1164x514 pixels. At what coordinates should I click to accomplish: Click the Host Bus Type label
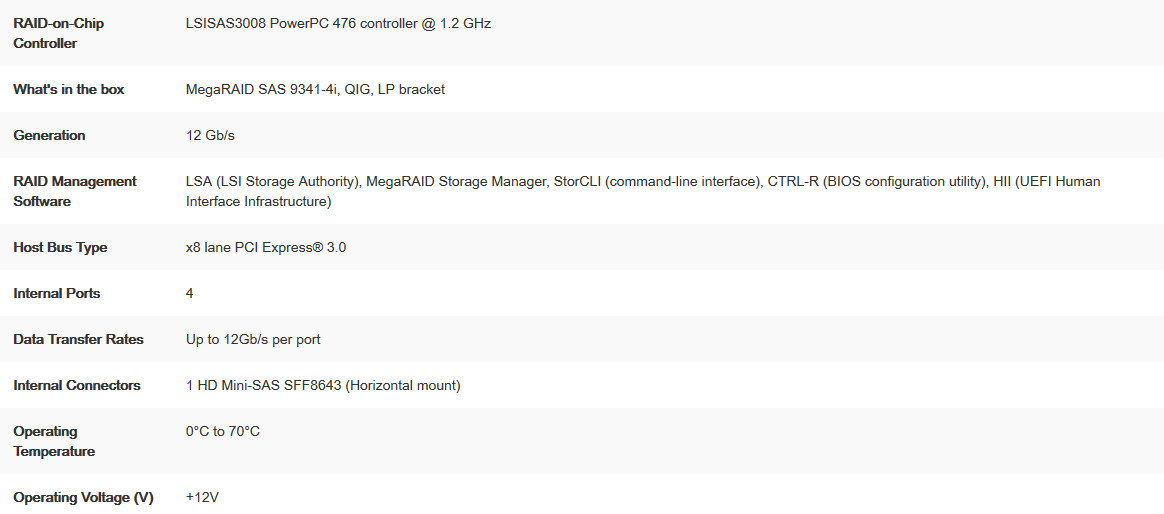[x=60, y=247]
